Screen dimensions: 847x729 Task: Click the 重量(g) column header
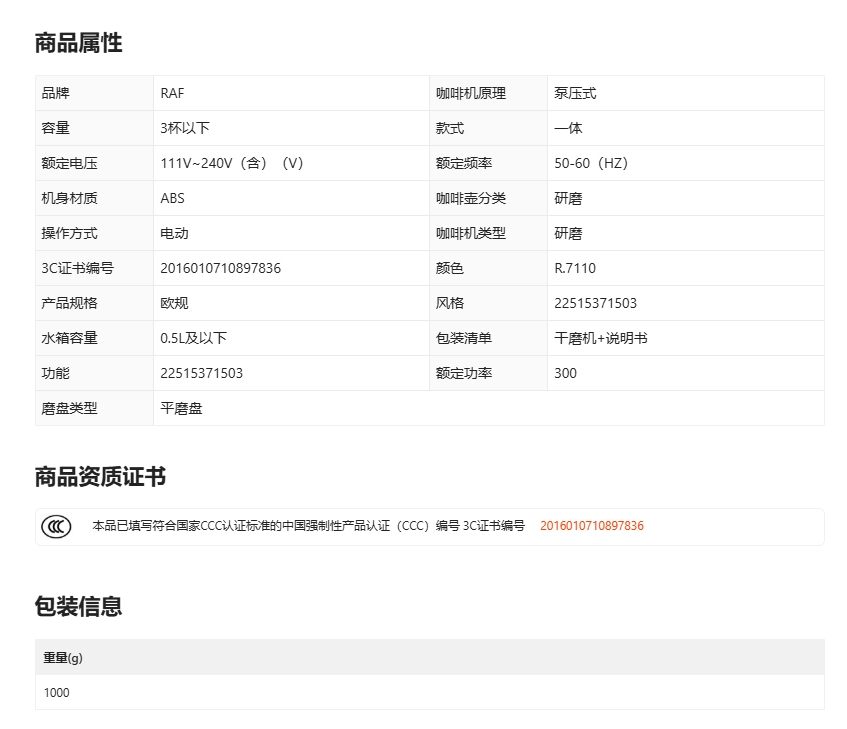[62, 657]
